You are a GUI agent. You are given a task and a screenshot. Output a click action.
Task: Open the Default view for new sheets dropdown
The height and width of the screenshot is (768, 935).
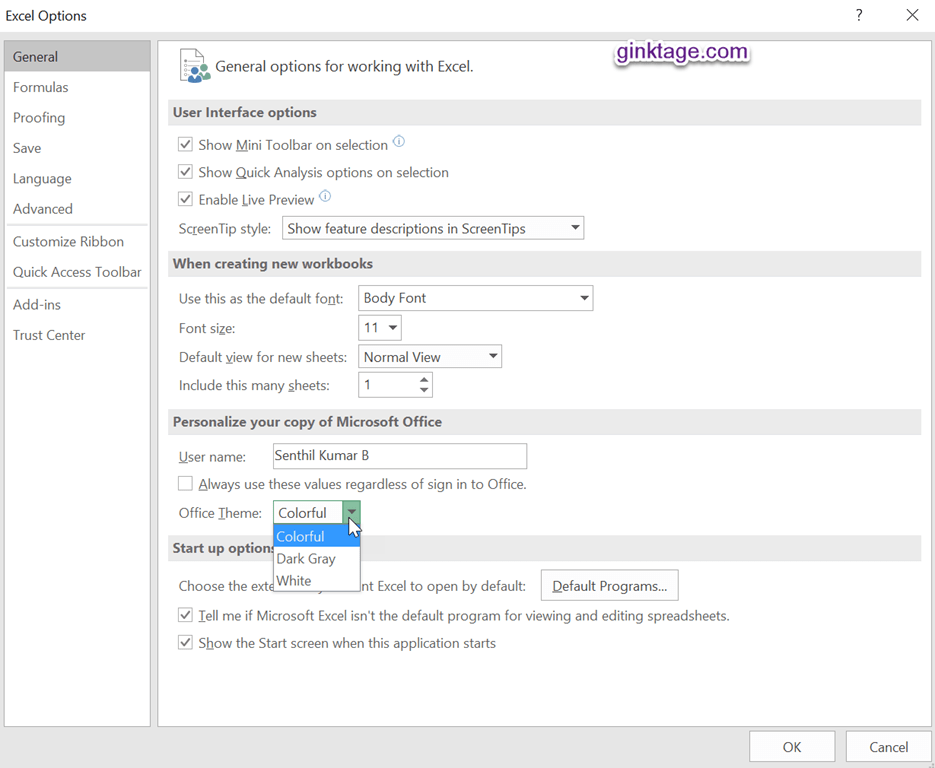tap(492, 356)
